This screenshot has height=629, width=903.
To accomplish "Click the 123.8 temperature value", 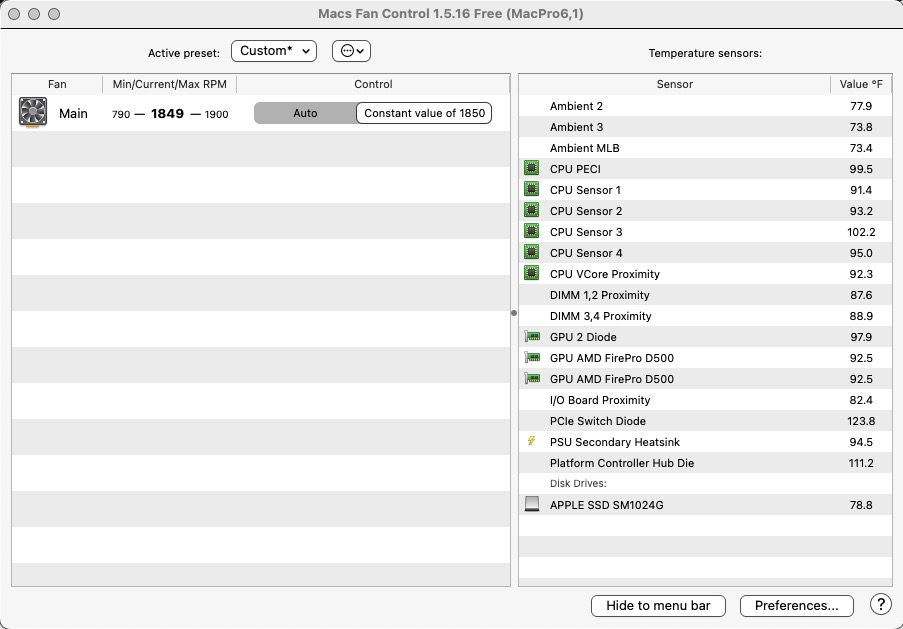I will (x=861, y=421).
